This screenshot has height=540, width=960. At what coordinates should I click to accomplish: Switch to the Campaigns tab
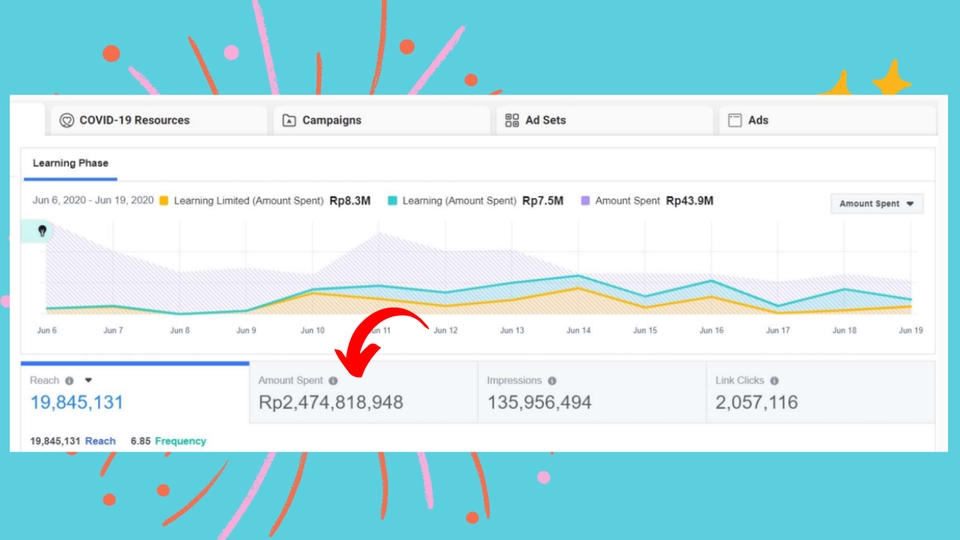tap(381, 120)
